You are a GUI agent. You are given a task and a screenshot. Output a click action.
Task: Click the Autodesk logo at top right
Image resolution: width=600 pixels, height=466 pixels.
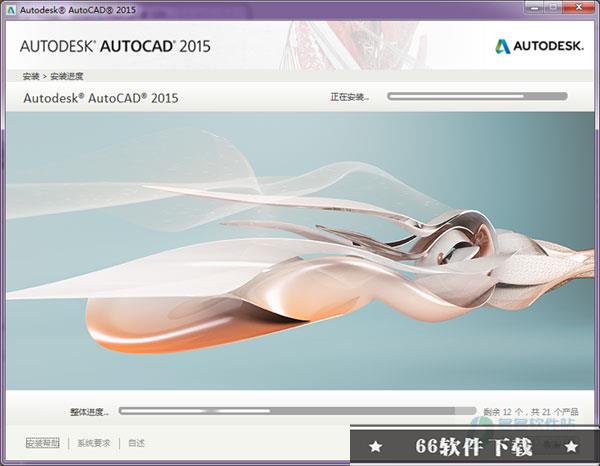pos(539,46)
